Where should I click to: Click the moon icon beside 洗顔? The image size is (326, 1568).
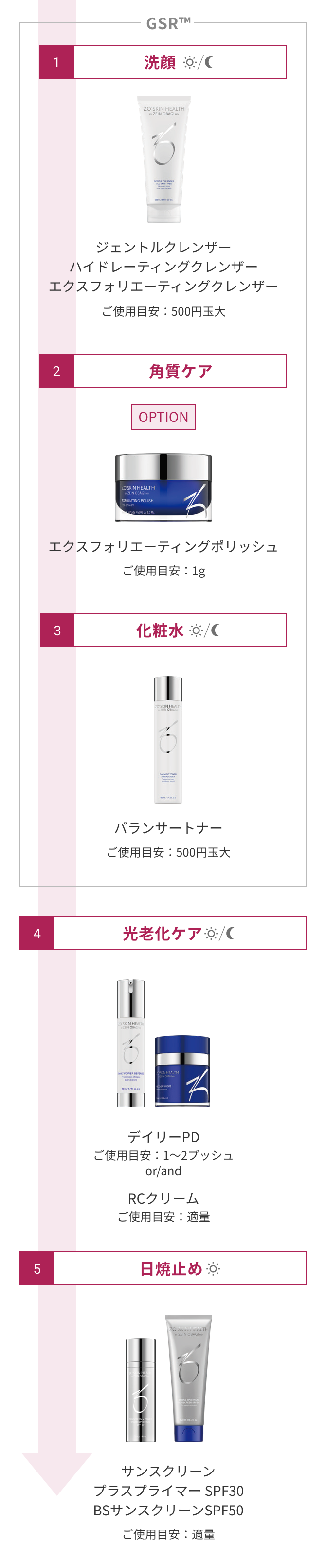[x=209, y=62]
